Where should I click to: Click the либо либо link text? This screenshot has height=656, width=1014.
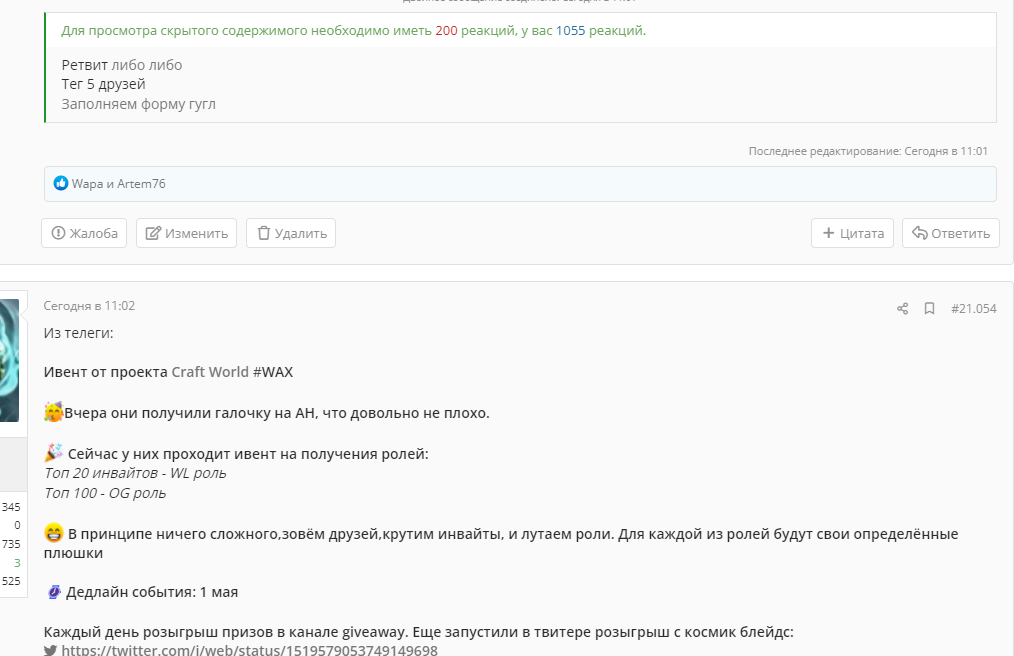click(147, 65)
